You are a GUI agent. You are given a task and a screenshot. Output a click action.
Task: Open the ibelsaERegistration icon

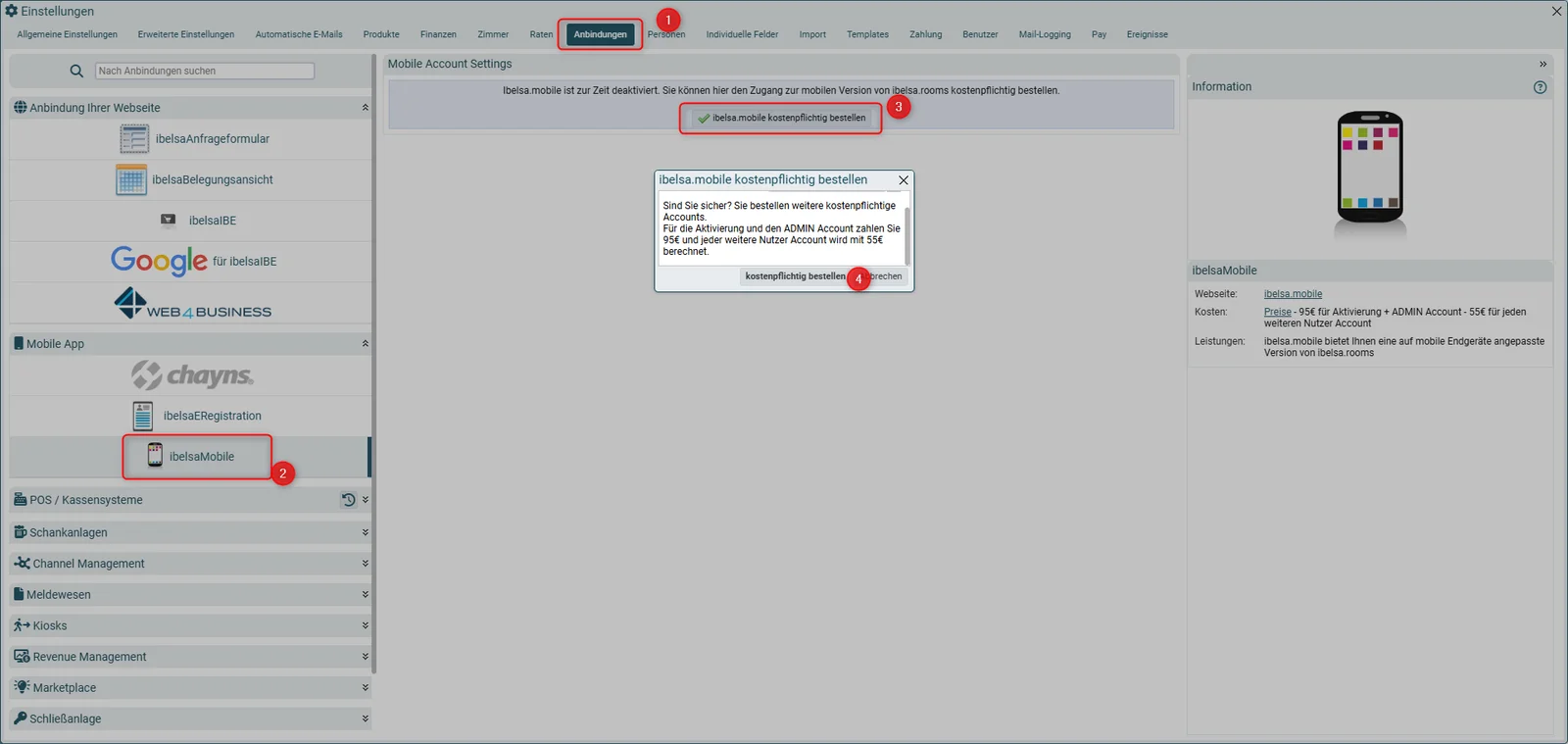143,416
